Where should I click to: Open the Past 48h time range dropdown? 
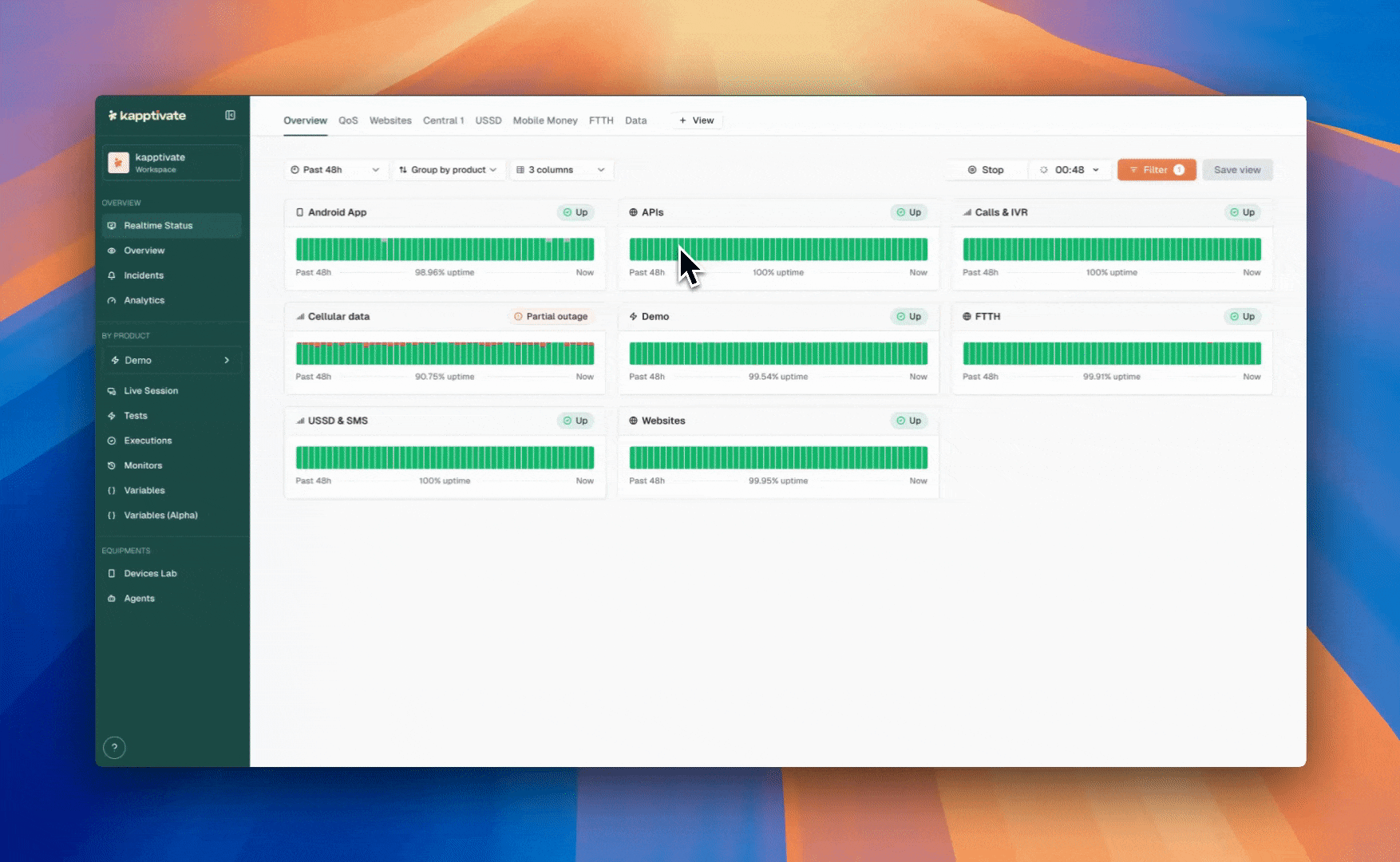(335, 170)
